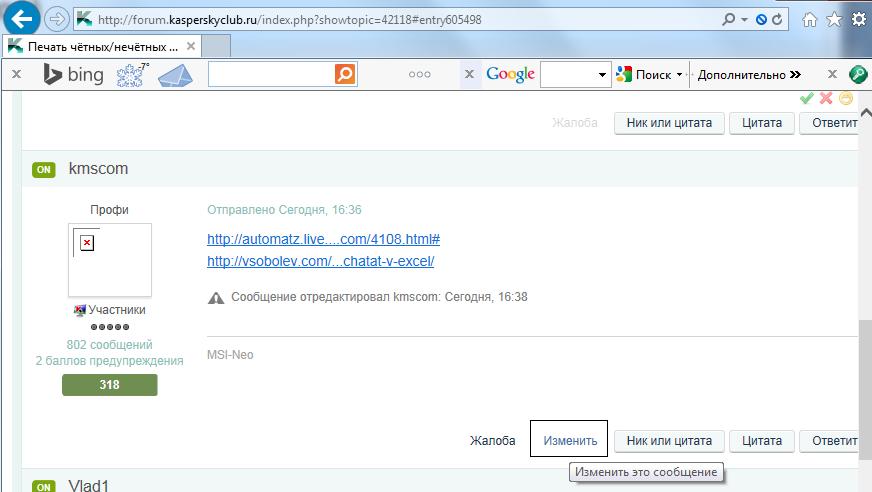Open the Vlad1 username profile
The height and width of the screenshot is (492, 872).
[x=89, y=485]
